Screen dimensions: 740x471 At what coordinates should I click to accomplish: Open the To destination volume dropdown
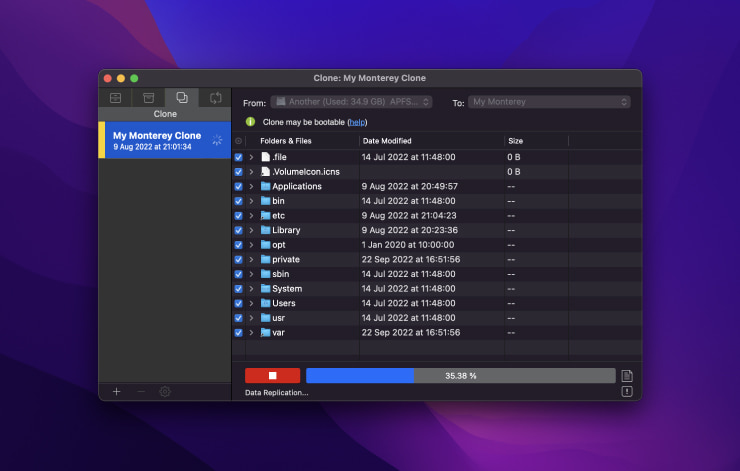click(x=549, y=102)
